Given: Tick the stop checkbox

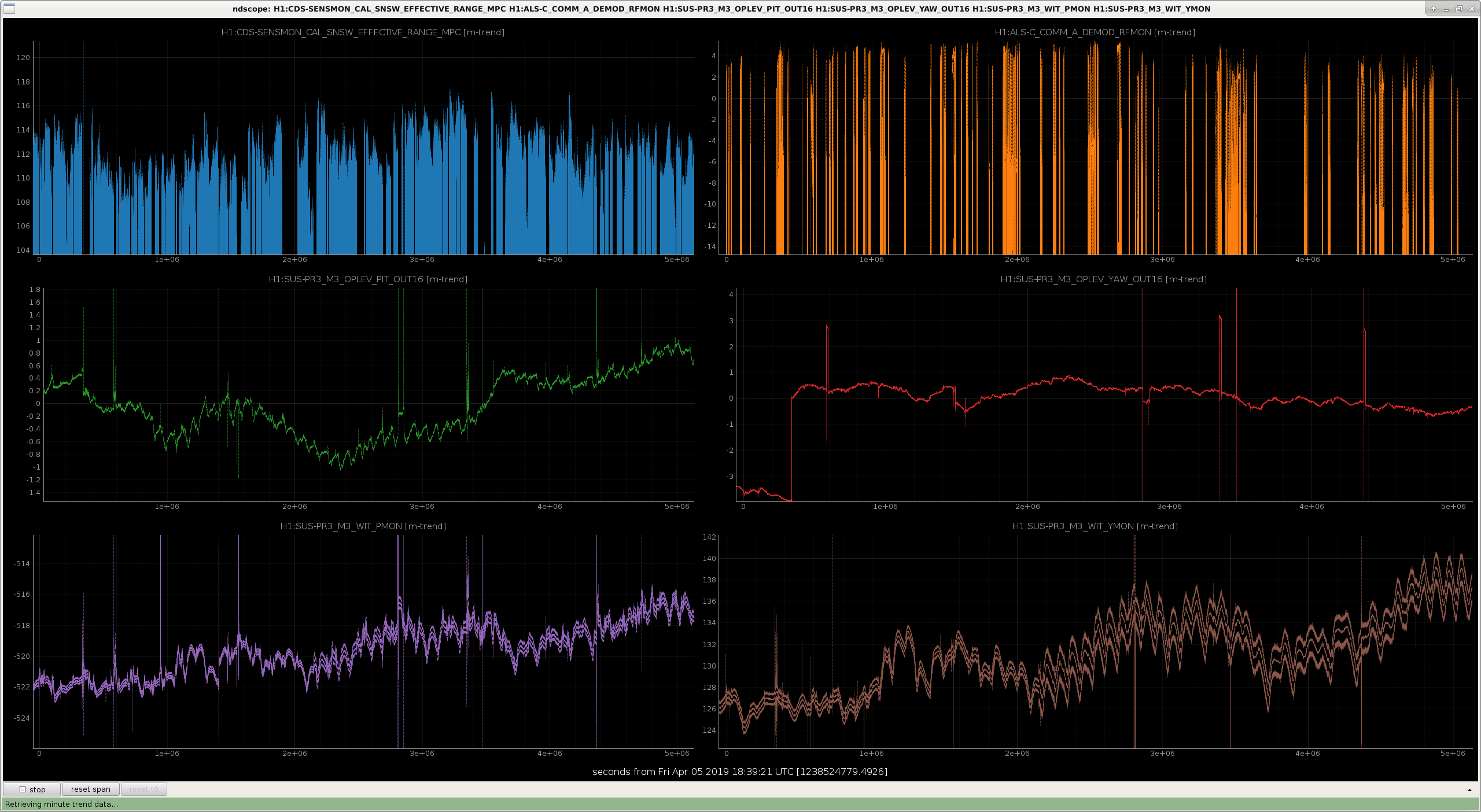Looking at the screenshot, I should 23,789.
